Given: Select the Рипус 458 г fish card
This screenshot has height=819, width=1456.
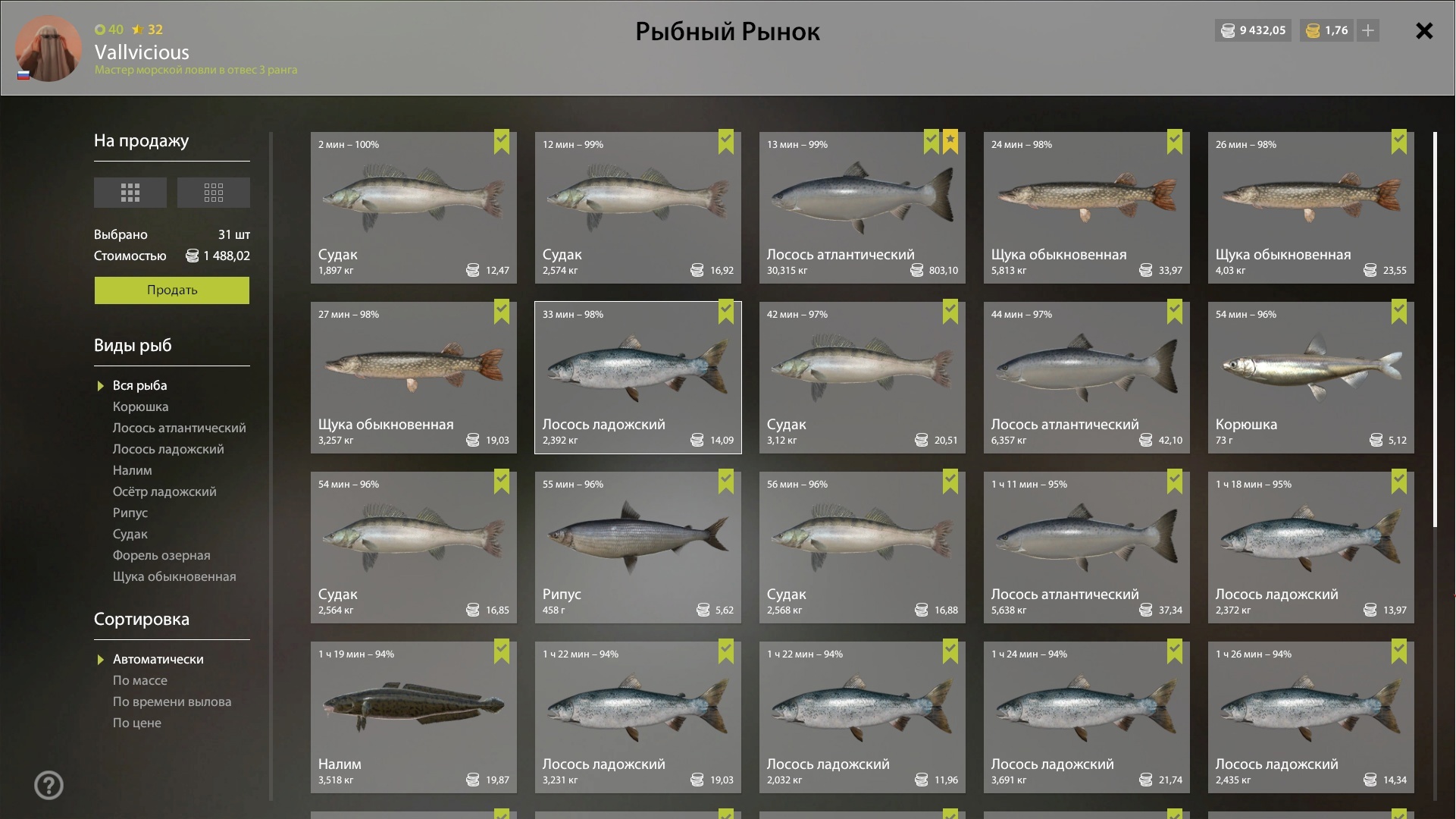Looking at the screenshot, I should (638, 548).
